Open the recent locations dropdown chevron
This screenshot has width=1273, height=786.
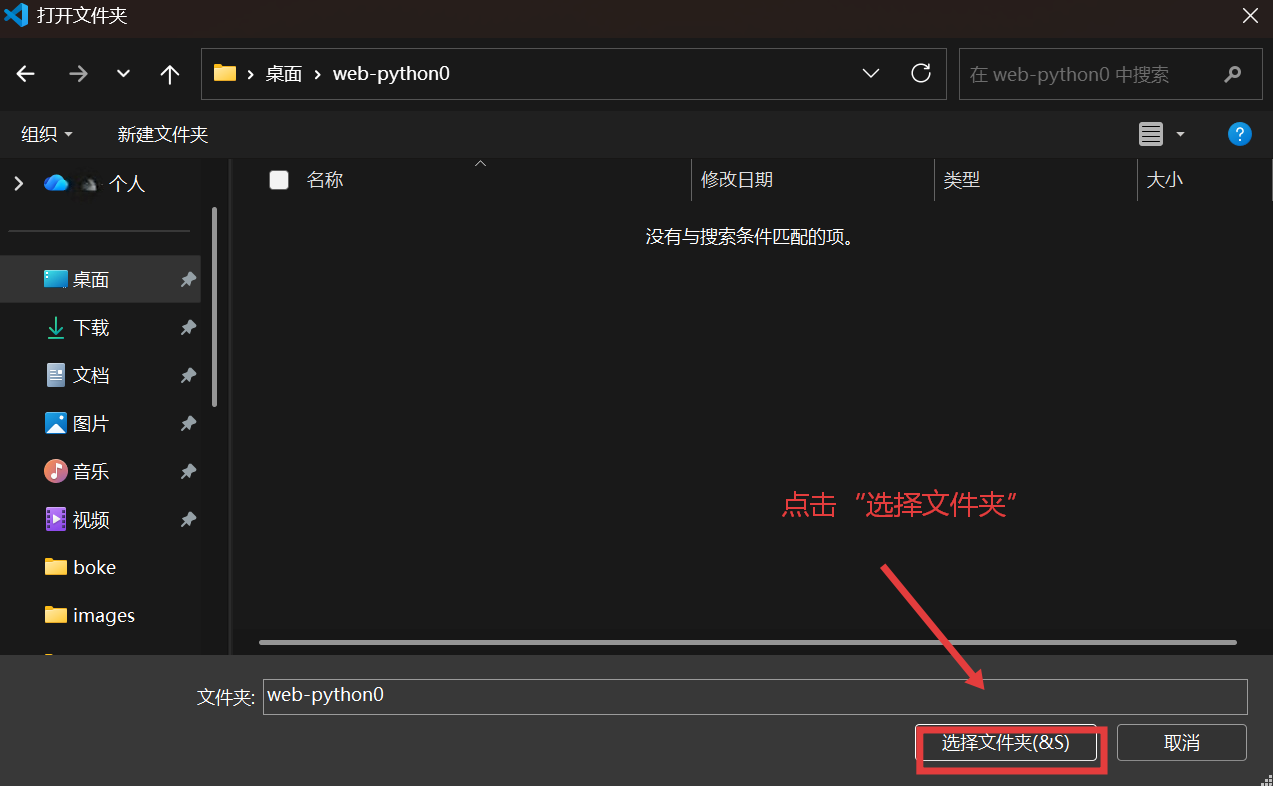124,74
